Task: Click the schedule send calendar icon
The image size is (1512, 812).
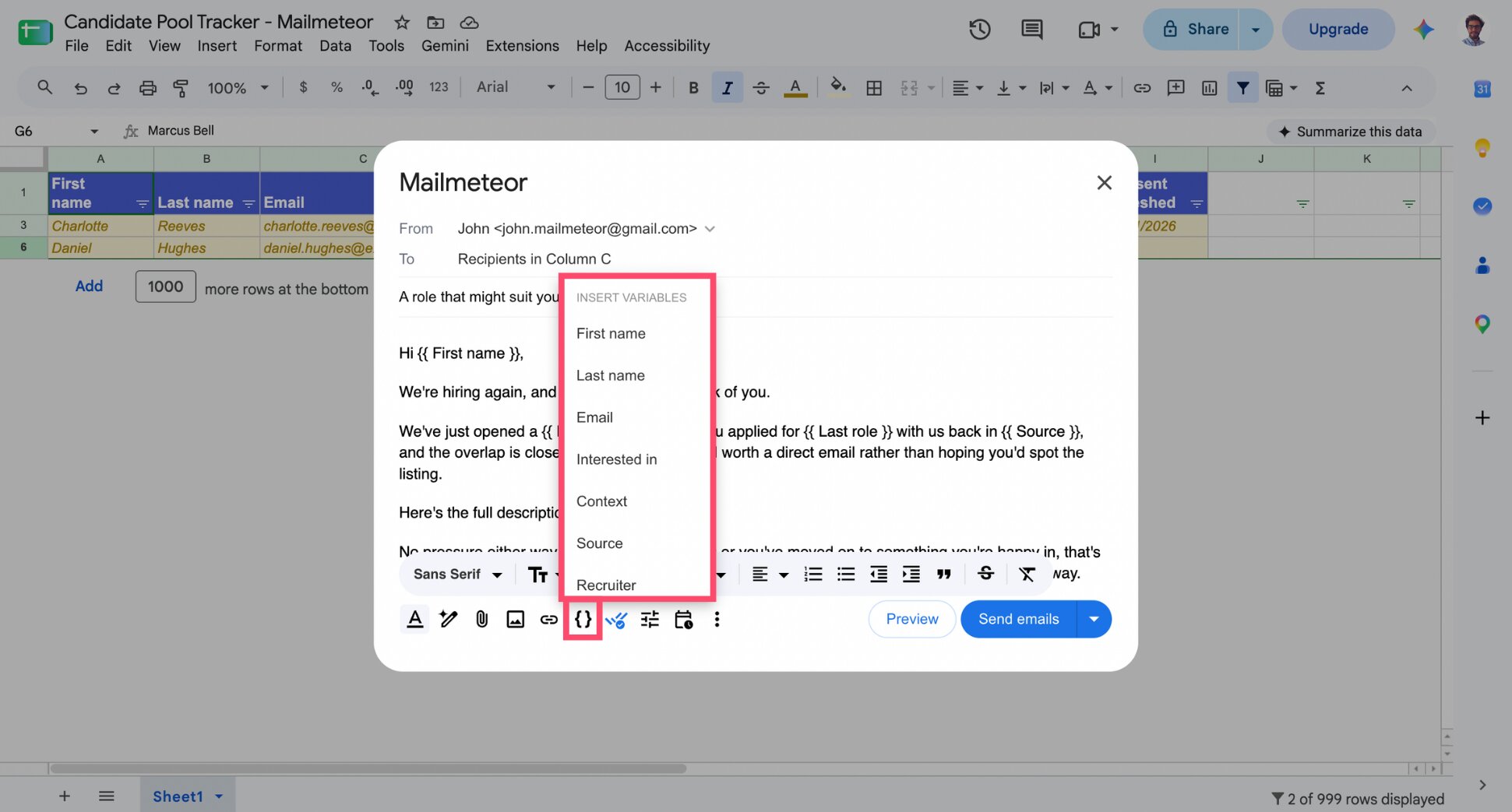Action: coord(683,619)
